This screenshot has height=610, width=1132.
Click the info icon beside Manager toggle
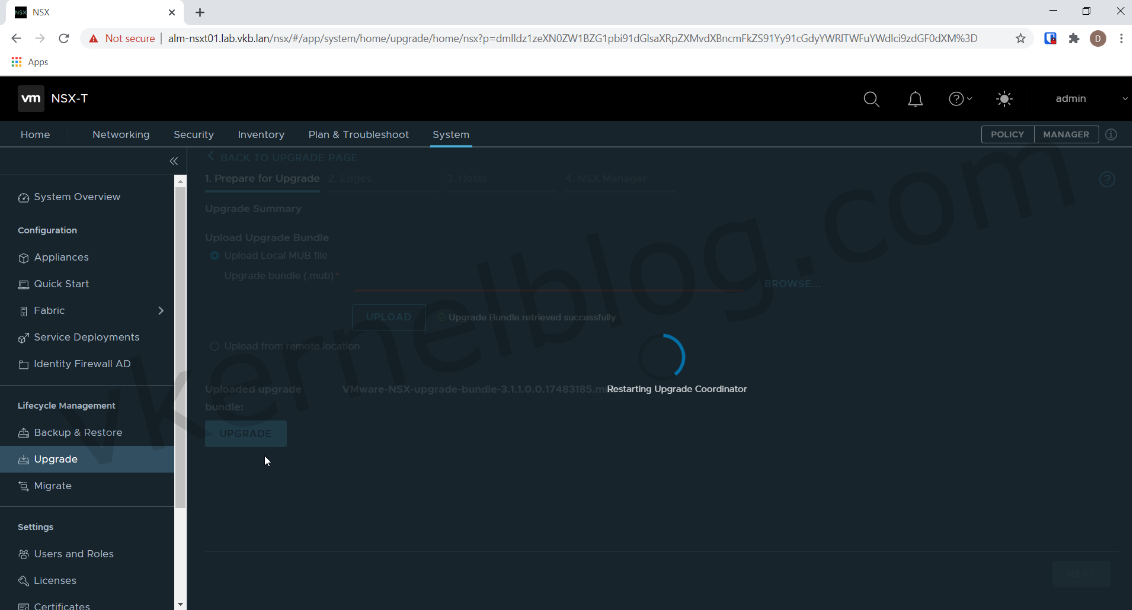[x=1110, y=134]
